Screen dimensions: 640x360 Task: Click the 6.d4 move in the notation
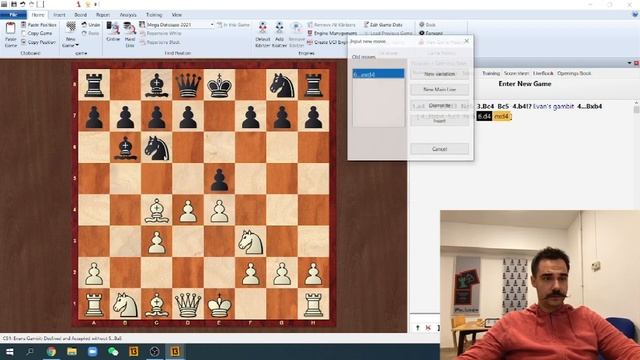point(484,116)
